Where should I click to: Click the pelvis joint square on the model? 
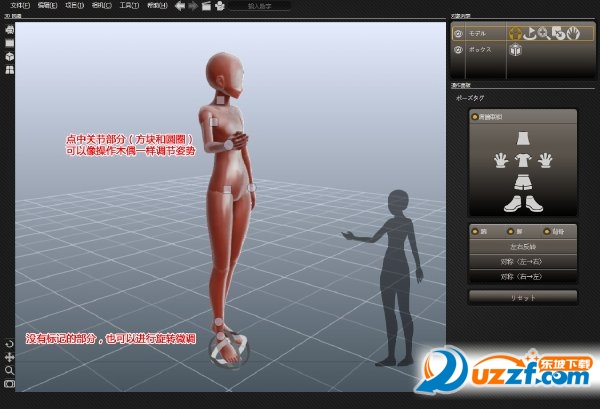[x=227, y=189]
